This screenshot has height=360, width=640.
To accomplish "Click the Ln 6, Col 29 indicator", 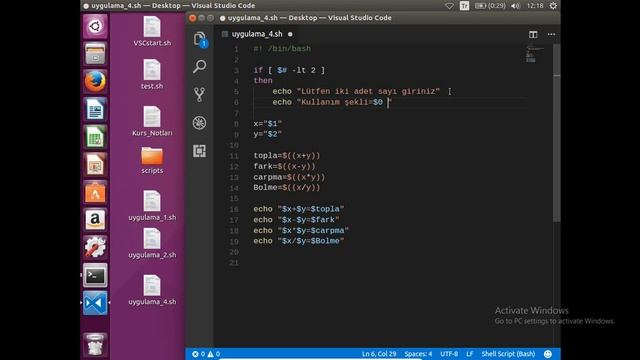I will tap(379, 354).
